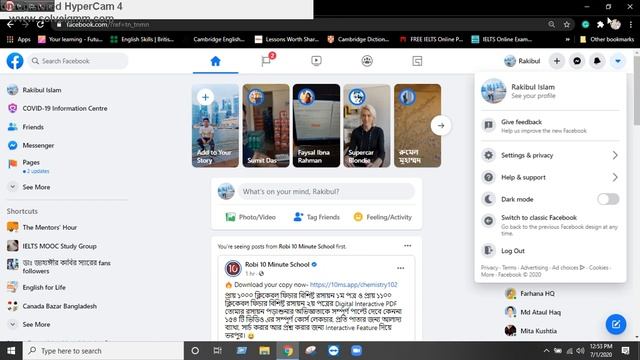Click Tag Friends post option
The image size is (640, 360).
[317, 217]
